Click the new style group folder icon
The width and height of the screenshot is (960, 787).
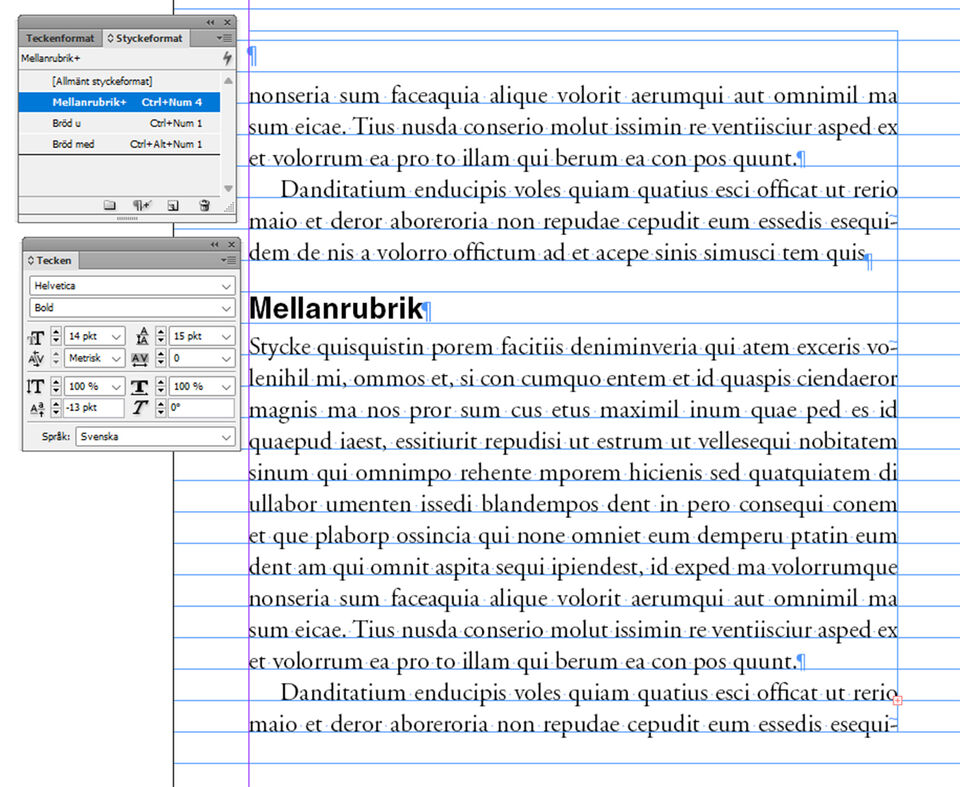pos(110,205)
